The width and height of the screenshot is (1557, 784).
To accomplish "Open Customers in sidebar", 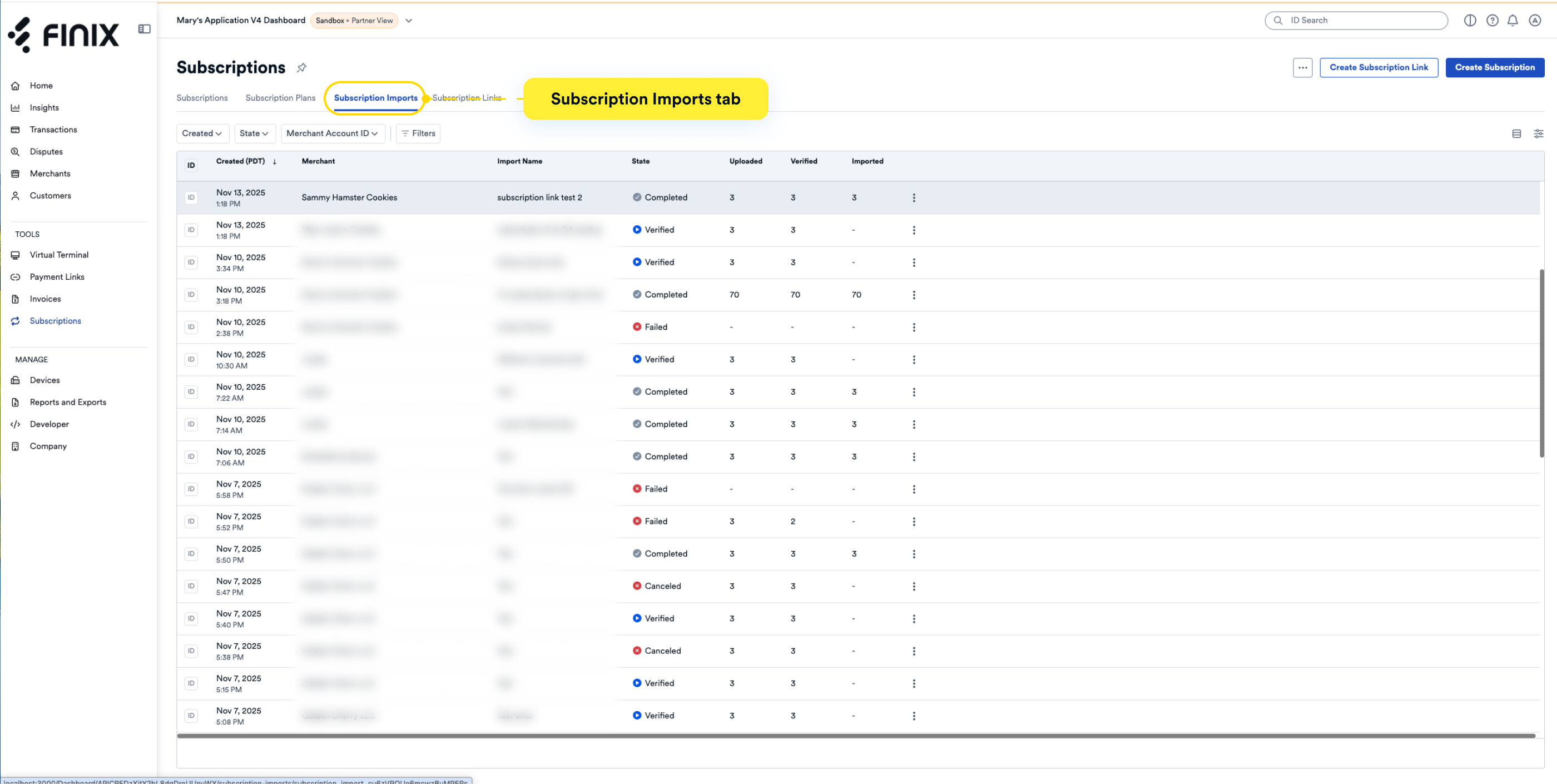I will click(50, 196).
